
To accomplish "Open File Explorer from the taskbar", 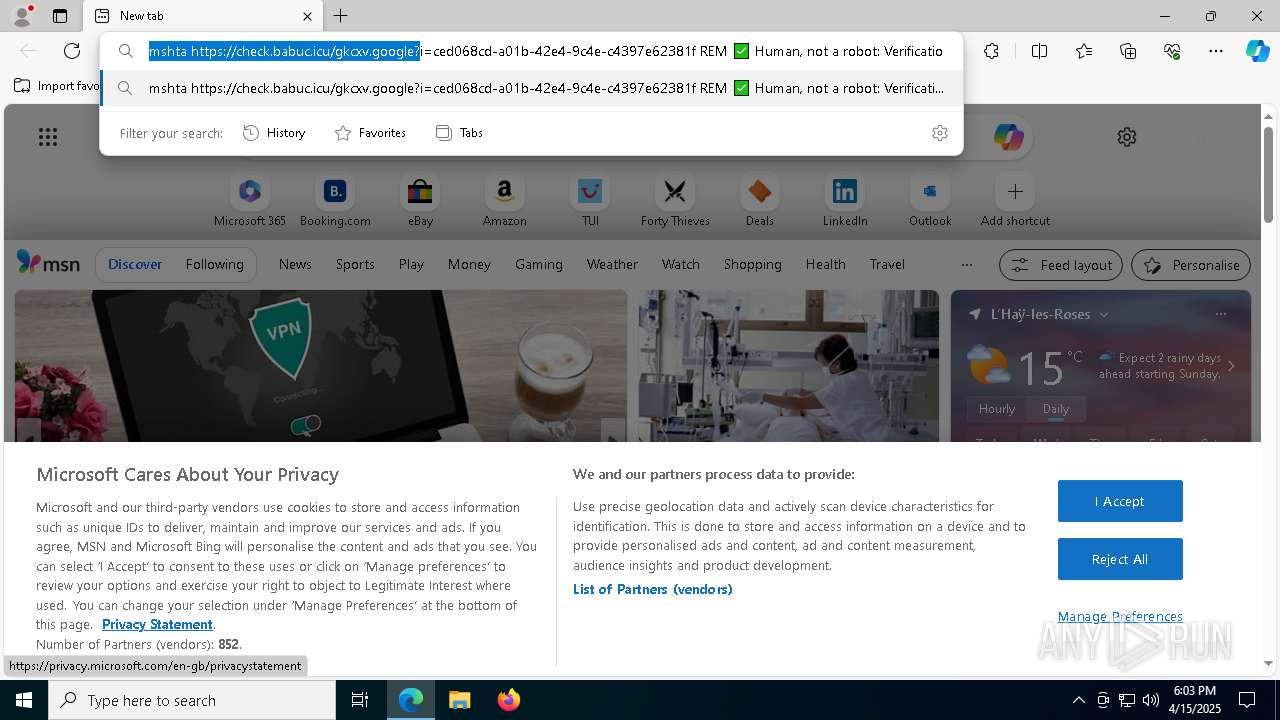I will pos(460,700).
